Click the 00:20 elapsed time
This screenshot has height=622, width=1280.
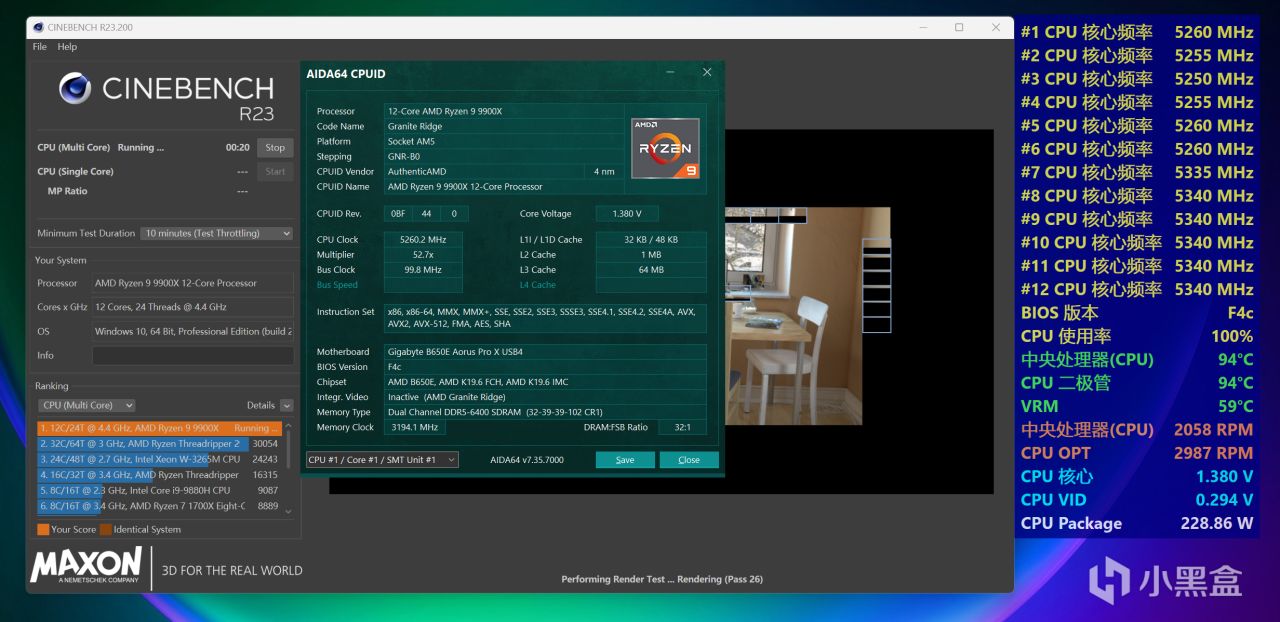(237, 147)
